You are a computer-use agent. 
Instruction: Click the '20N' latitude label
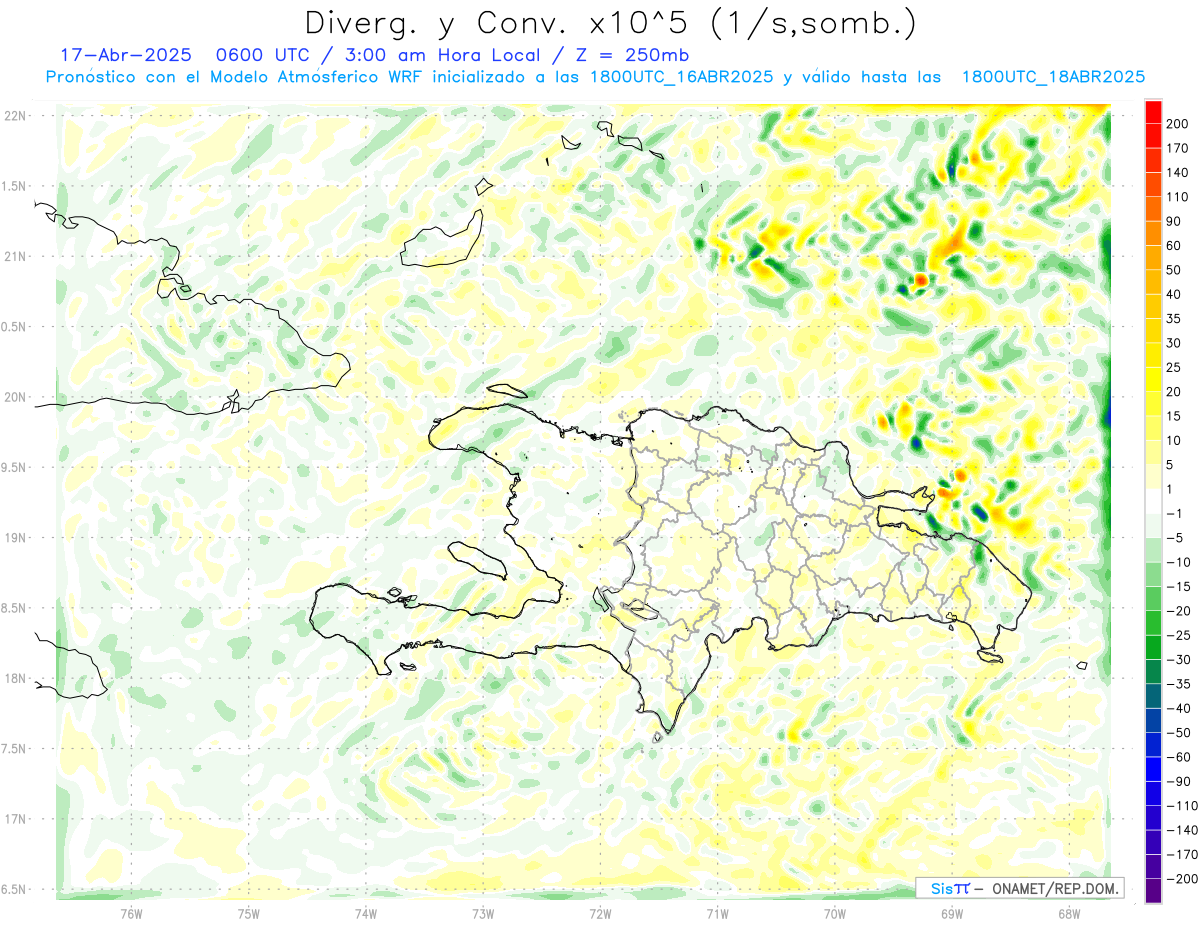coord(15,397)
